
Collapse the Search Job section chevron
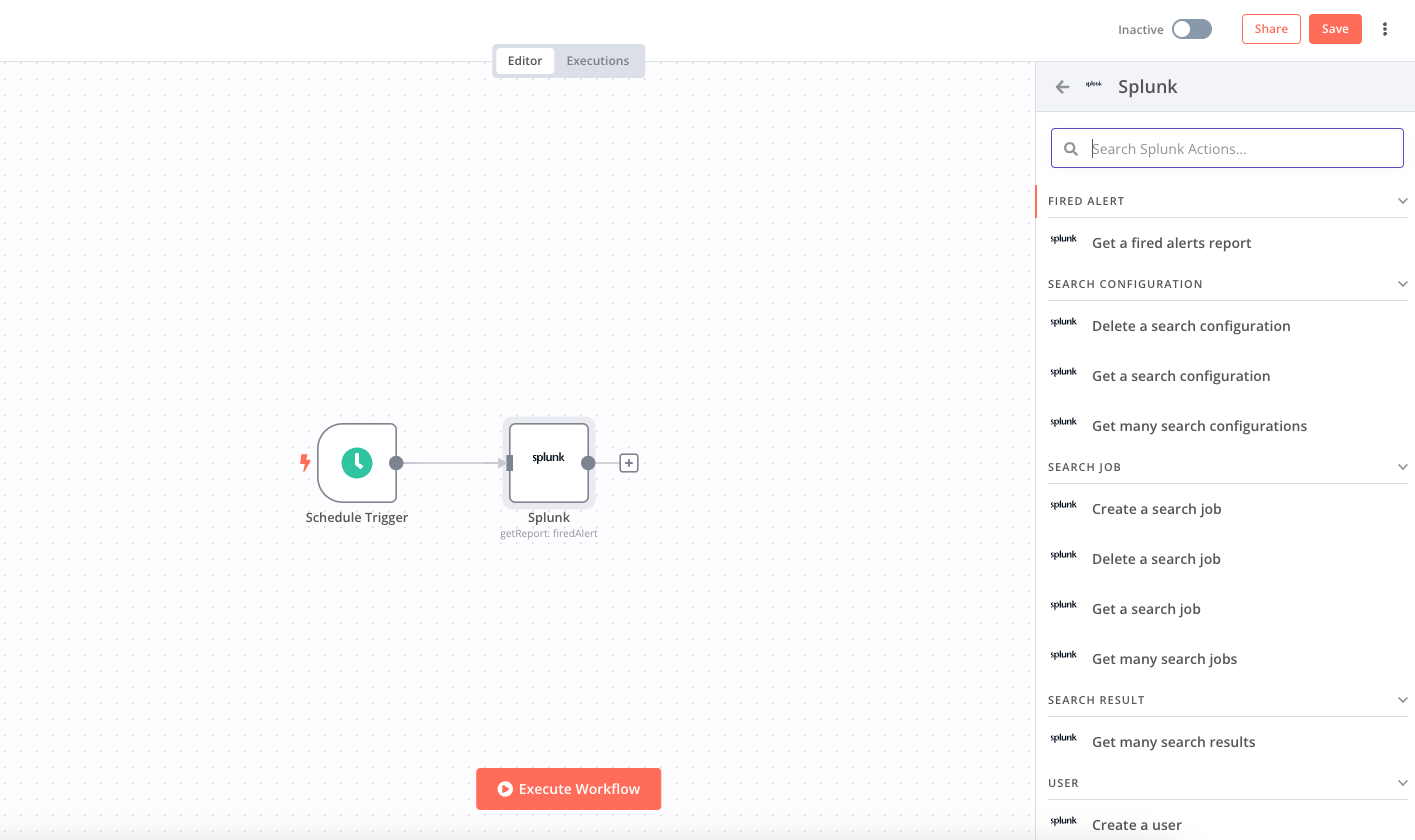click(1402, 467)
